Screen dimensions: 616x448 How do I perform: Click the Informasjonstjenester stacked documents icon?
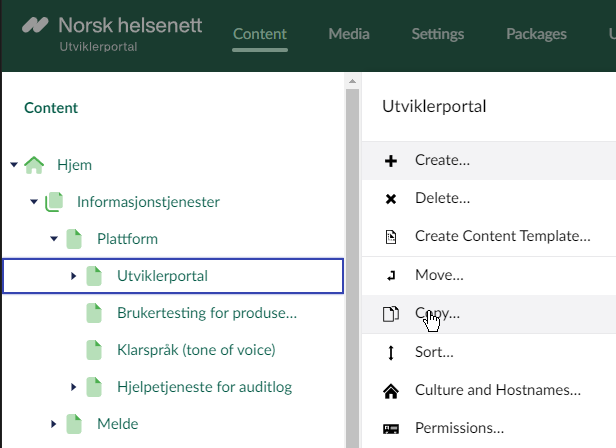coord(54,202)
